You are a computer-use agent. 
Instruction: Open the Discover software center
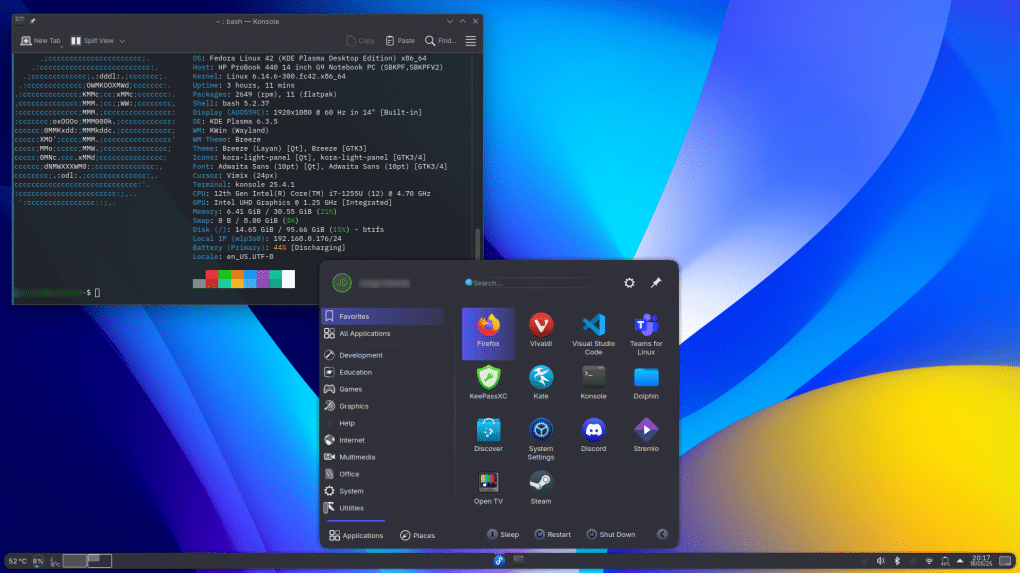click(488, 435)
